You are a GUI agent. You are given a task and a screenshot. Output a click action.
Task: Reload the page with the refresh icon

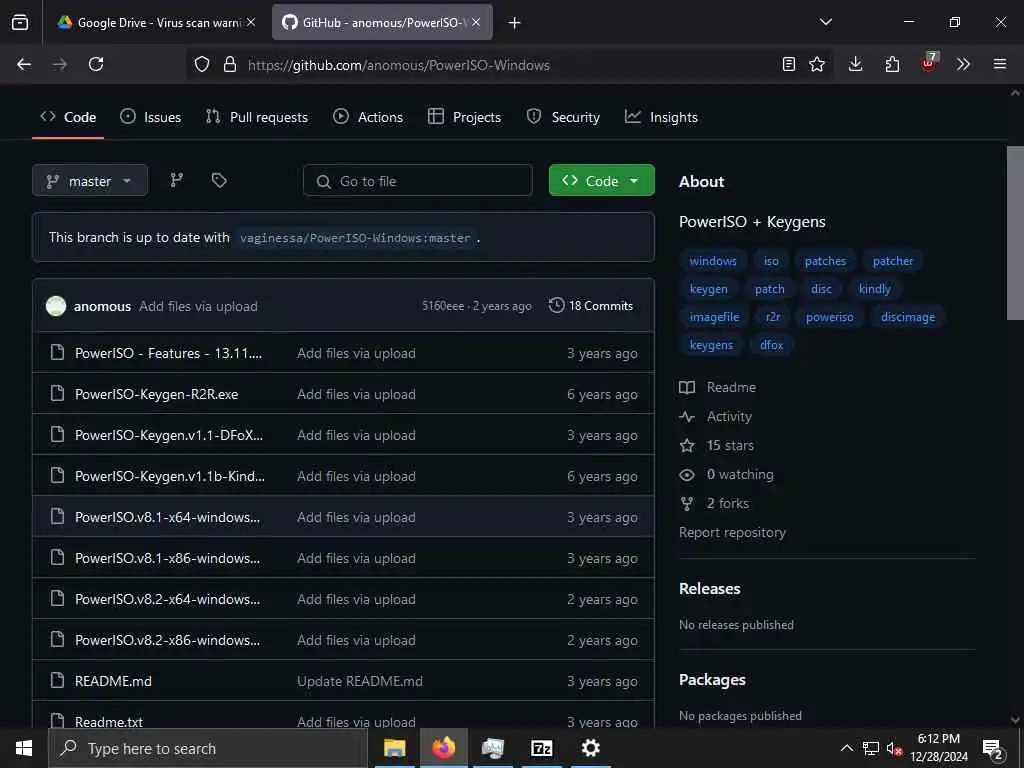tap(96, 64)
